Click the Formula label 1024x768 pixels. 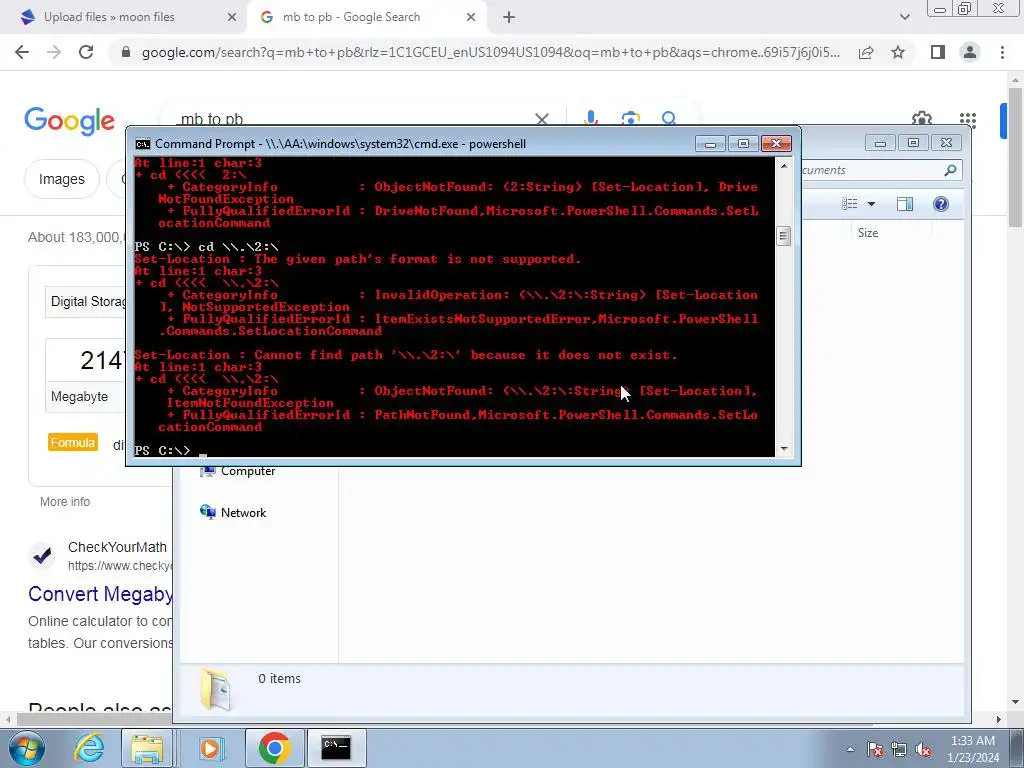72,443
